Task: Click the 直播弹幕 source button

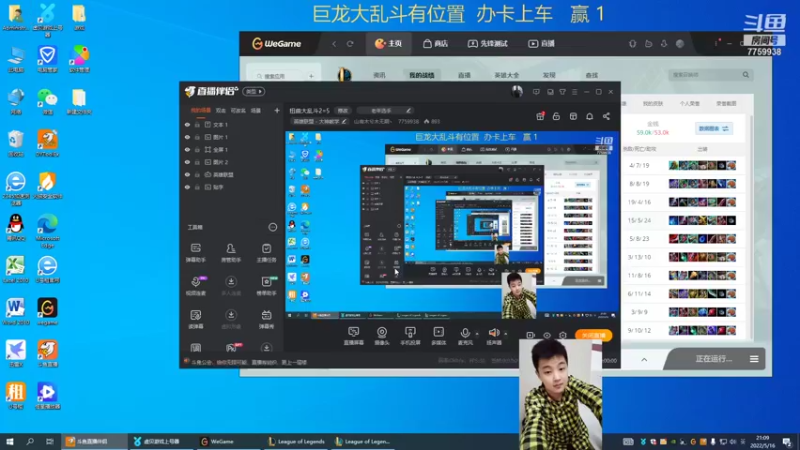Action: coord(353,336)
